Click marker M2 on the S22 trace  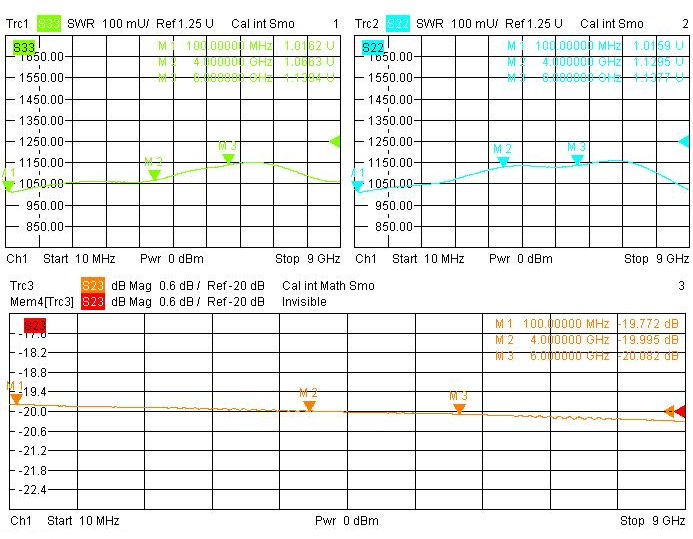pyautogui.click(x=503, y=160)
